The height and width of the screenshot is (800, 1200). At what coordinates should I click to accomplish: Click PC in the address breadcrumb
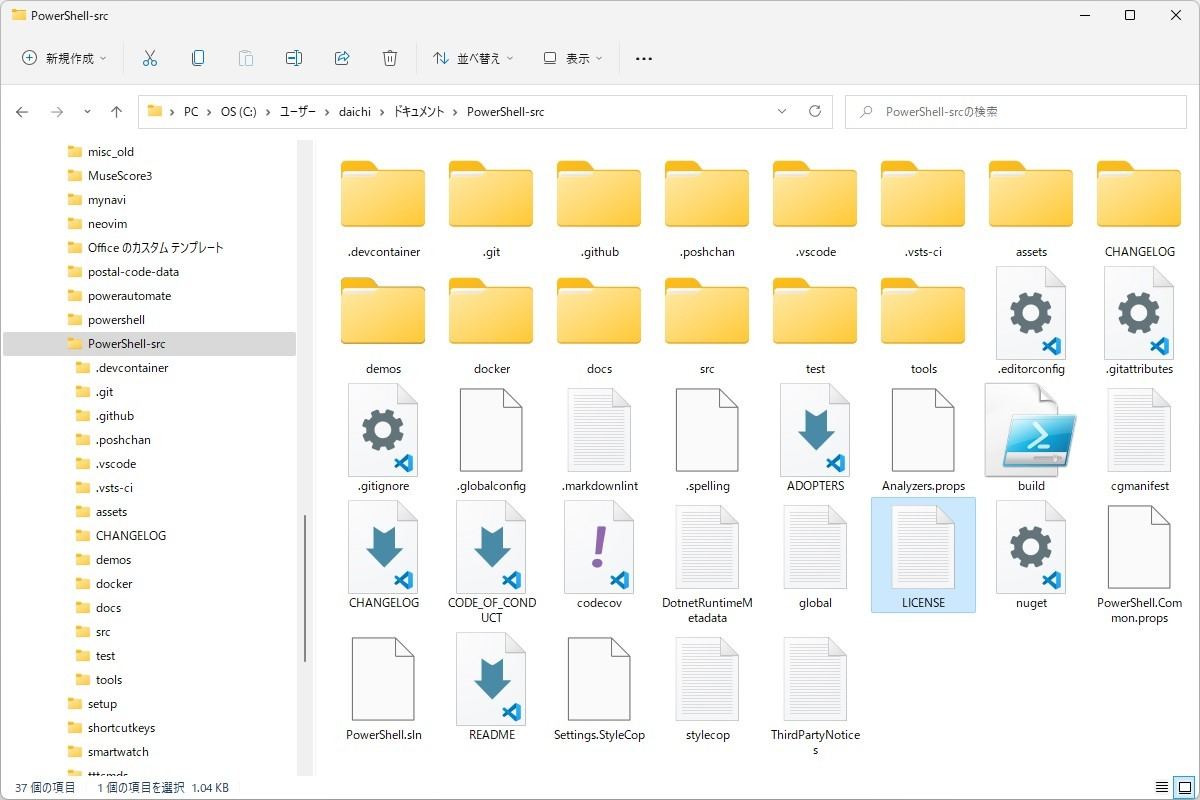(191, 112)
